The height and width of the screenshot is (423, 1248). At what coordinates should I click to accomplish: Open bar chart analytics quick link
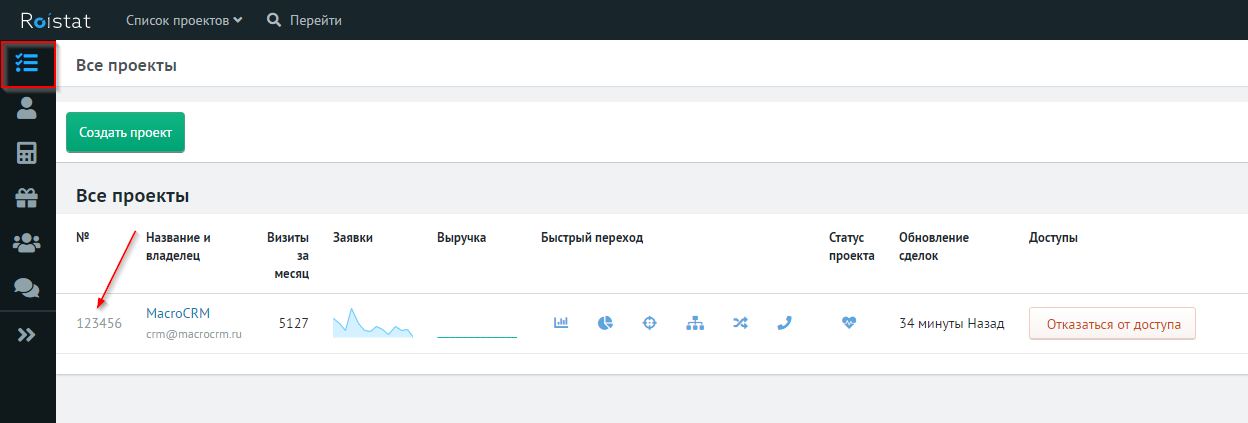(x=561, y=323)
